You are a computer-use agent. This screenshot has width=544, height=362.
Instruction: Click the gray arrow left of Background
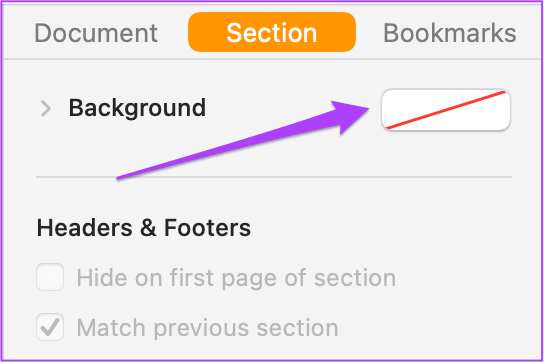(x=45, y=108)
